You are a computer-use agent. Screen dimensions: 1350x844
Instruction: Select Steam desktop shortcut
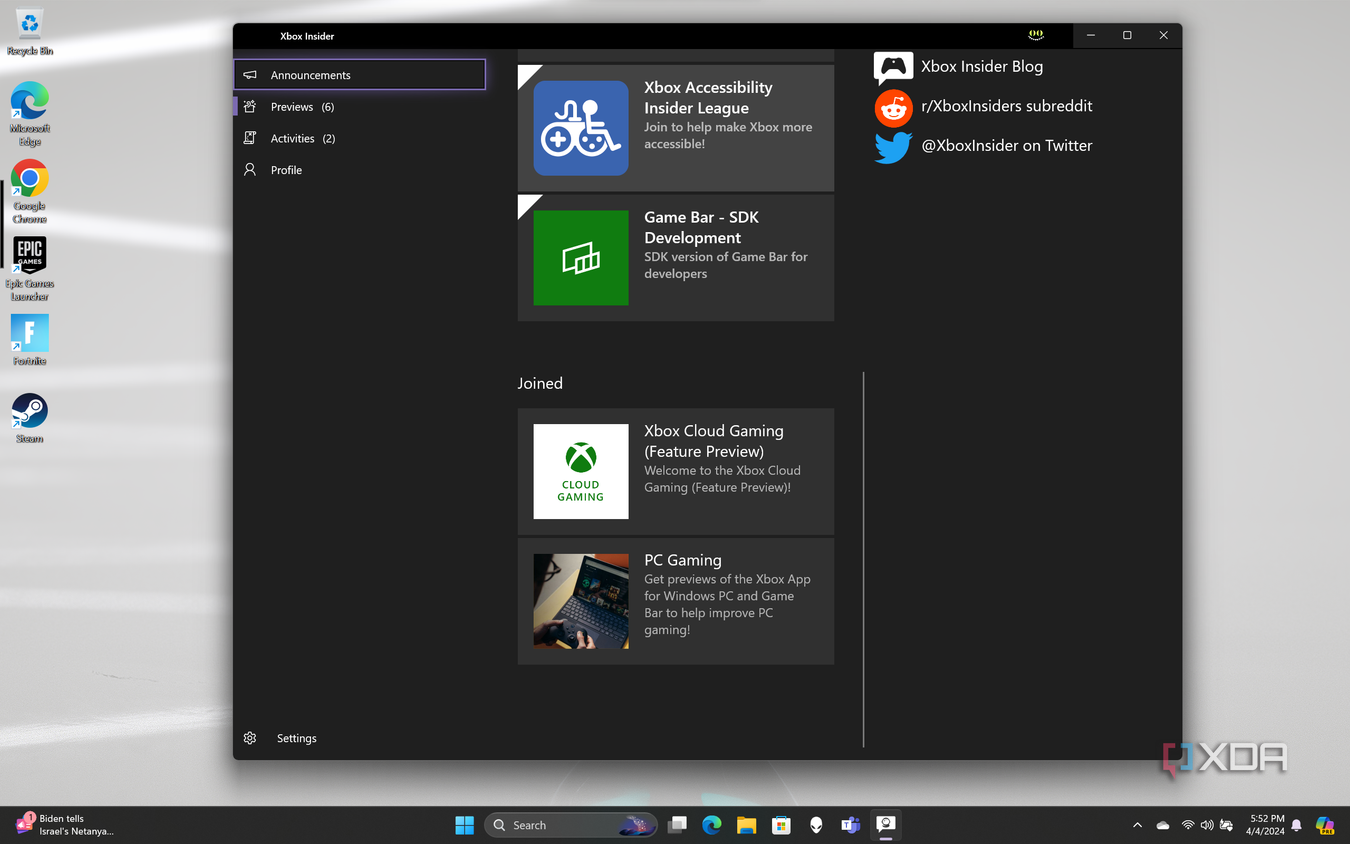[x=30, y=418]
